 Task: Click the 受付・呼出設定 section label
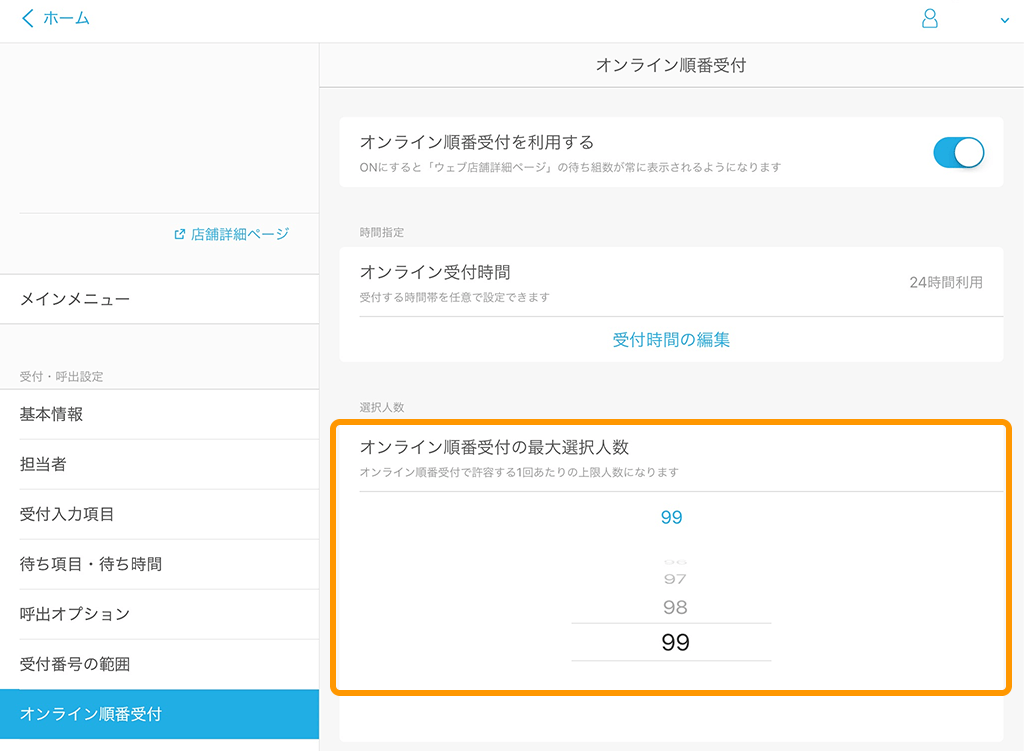click(x=61, y=377)
